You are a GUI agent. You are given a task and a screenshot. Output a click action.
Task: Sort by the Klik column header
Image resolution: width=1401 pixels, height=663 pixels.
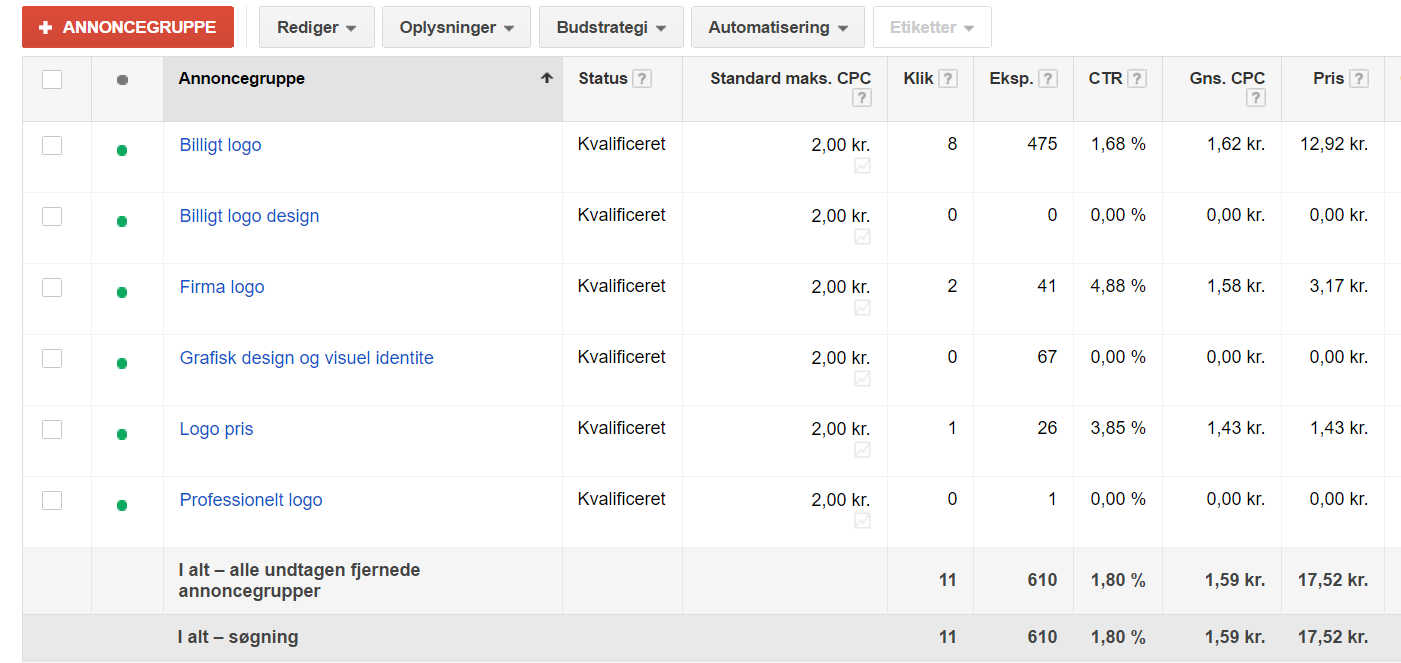[x=918, y=78]
